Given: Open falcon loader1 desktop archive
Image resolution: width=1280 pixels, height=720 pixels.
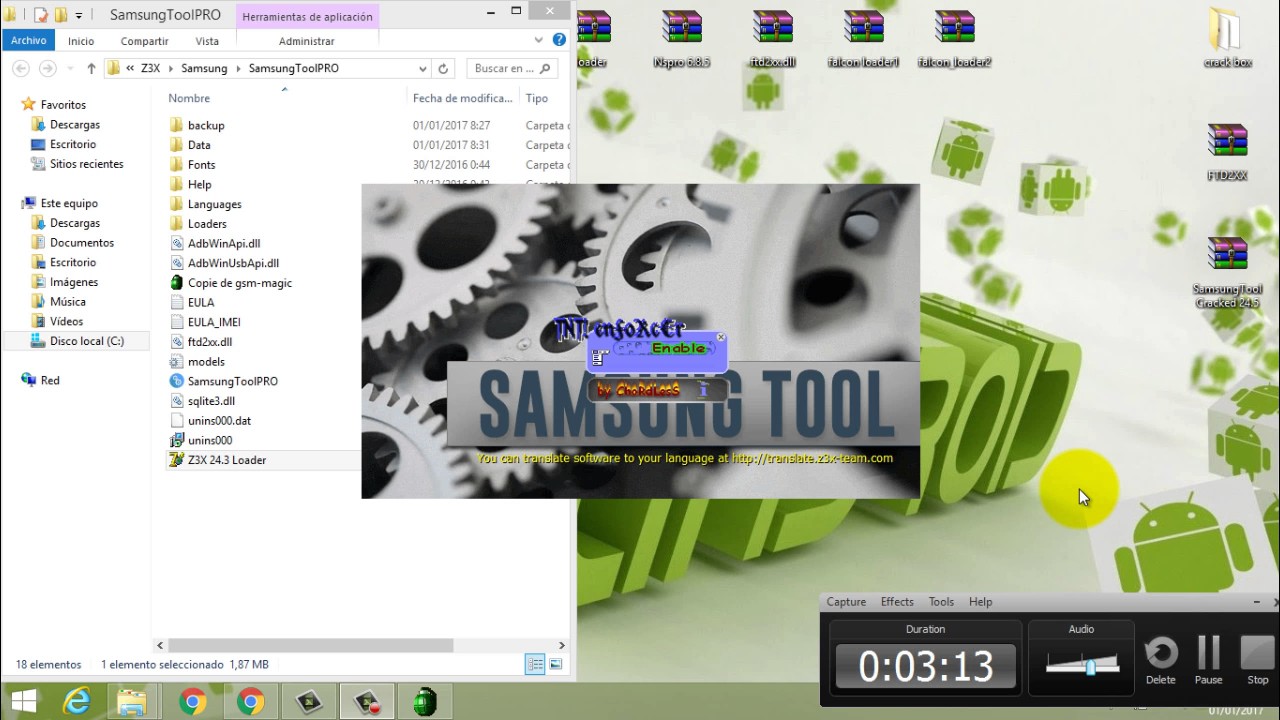Looking at the screenshot, I should pyautogui.click(x=863, y=40).
